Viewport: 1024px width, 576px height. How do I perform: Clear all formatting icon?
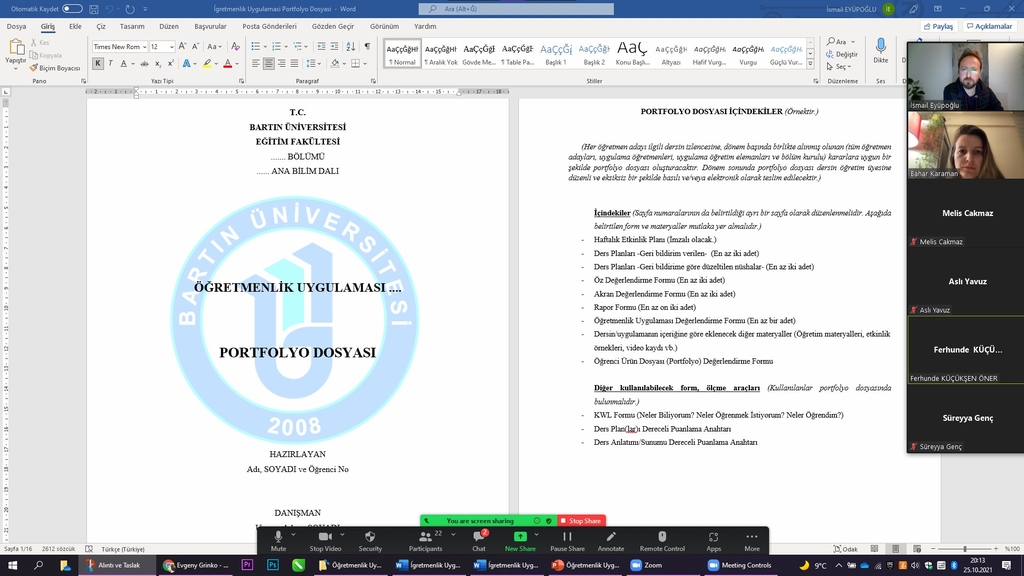click(x=236, y=46)
